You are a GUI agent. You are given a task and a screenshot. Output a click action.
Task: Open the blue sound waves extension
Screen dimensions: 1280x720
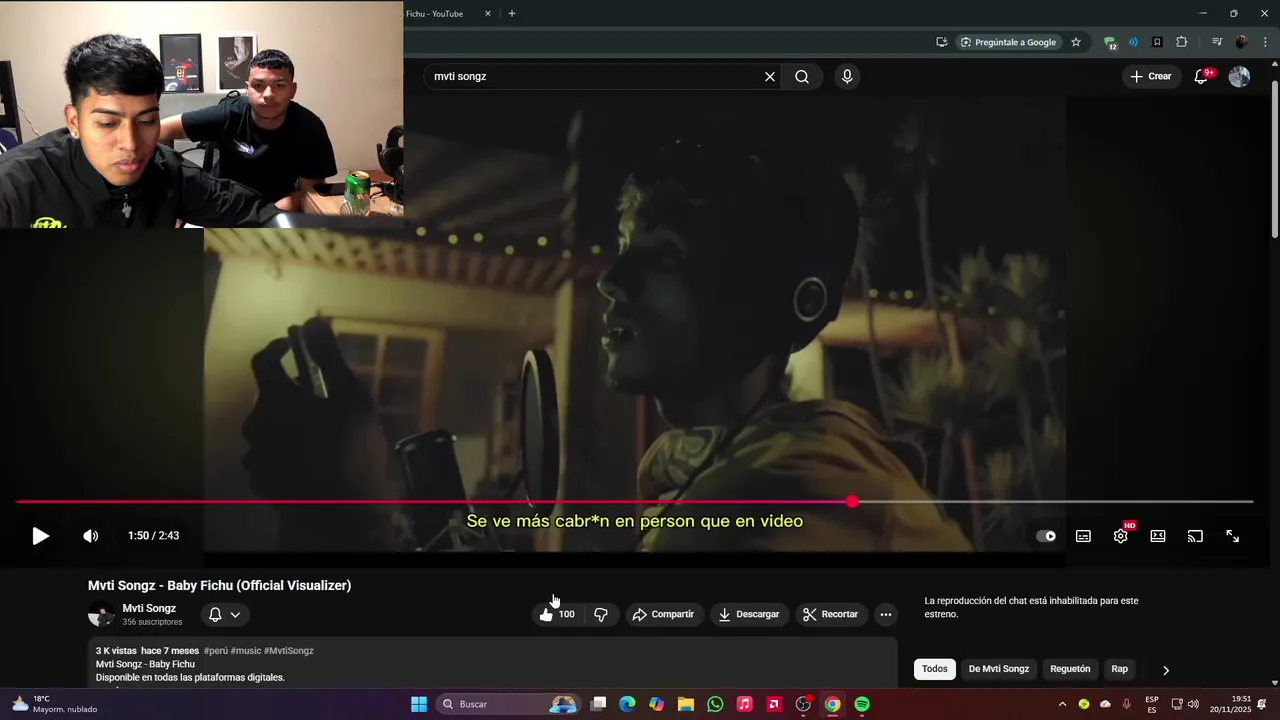click(1133, 42)
